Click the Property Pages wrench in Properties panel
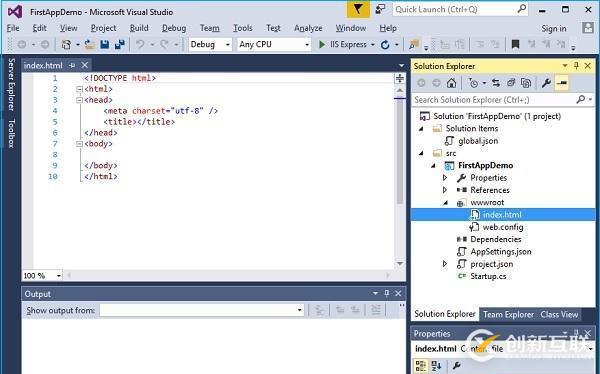 click(x=456, y=366)
